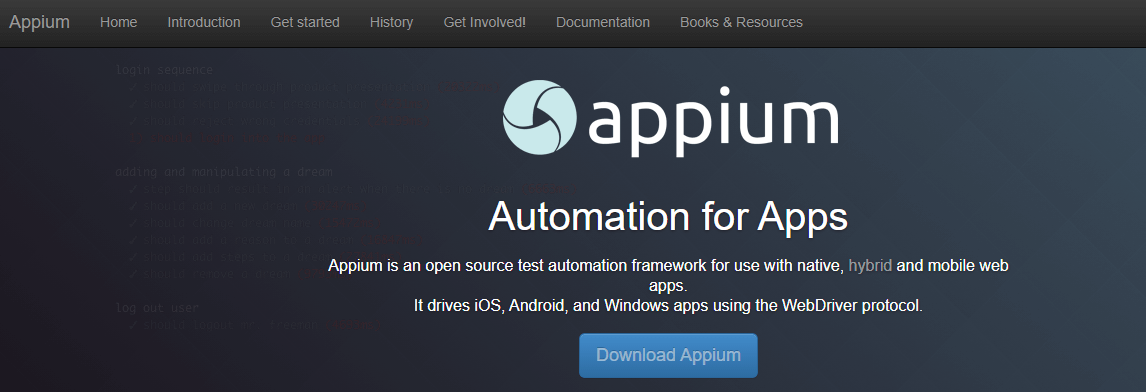The width and height of the screenshot is (1146, 392).
Task: Click the Download Appium button
Action: click(x=668, y=355)
